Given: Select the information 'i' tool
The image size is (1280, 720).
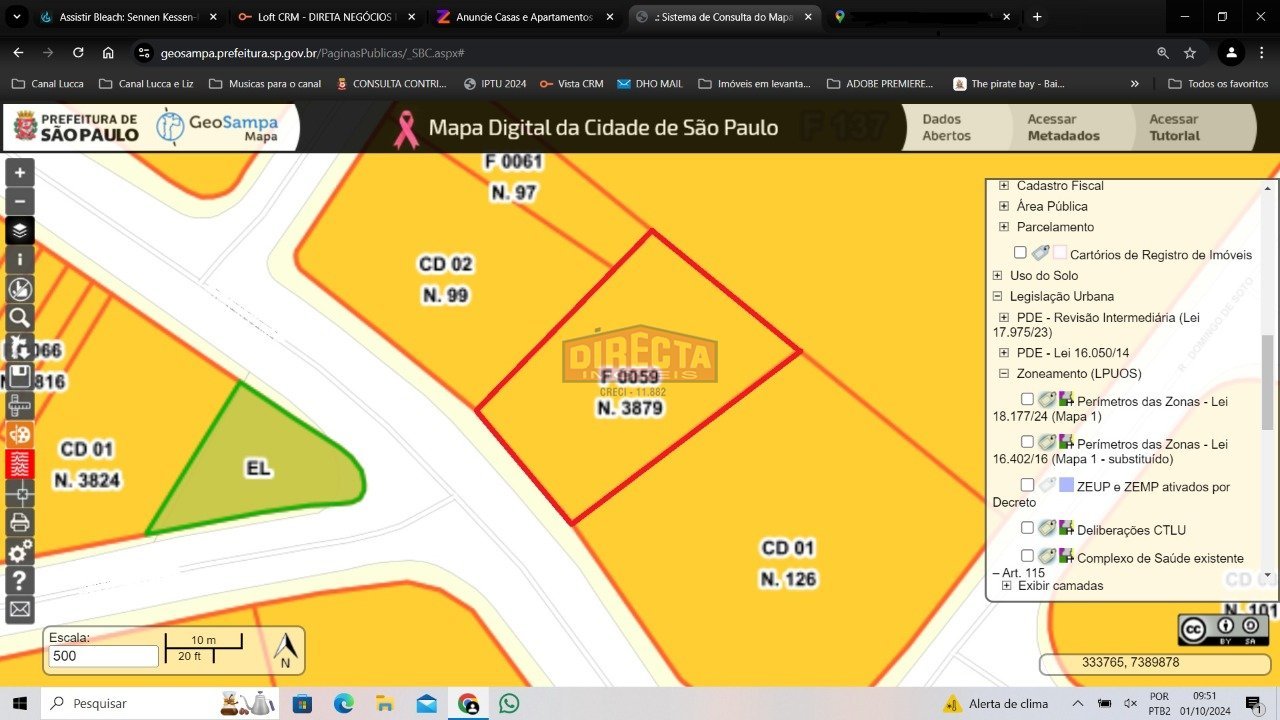Looking at the screenshot, I should point(20,260).
